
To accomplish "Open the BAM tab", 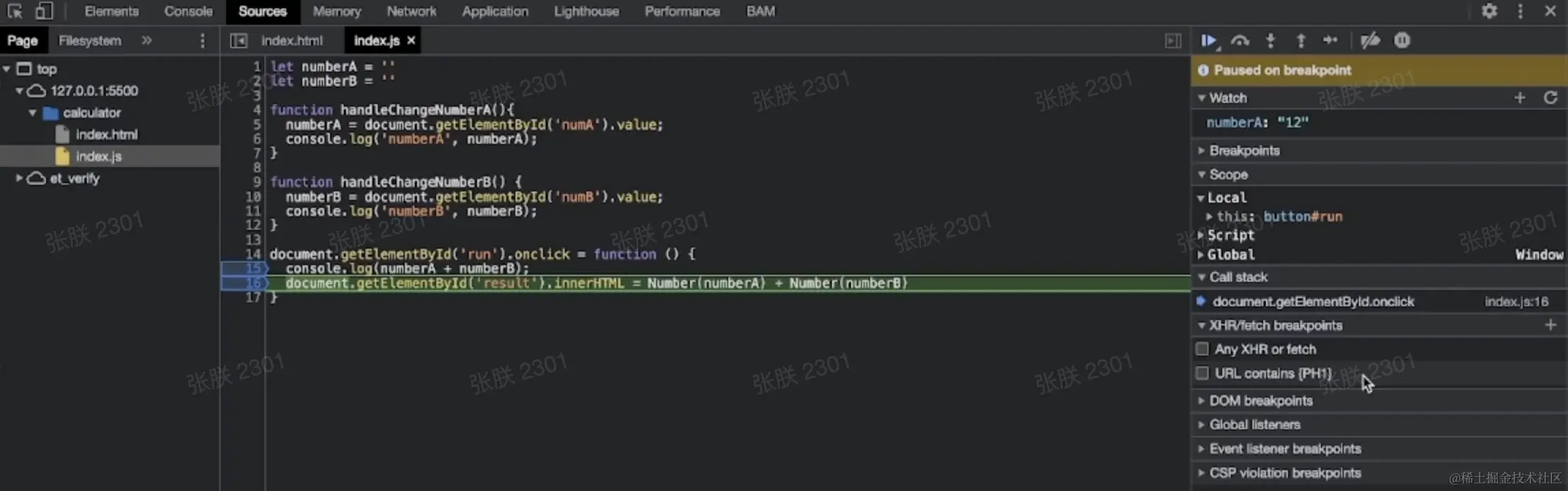I will (x=761, y=11).
